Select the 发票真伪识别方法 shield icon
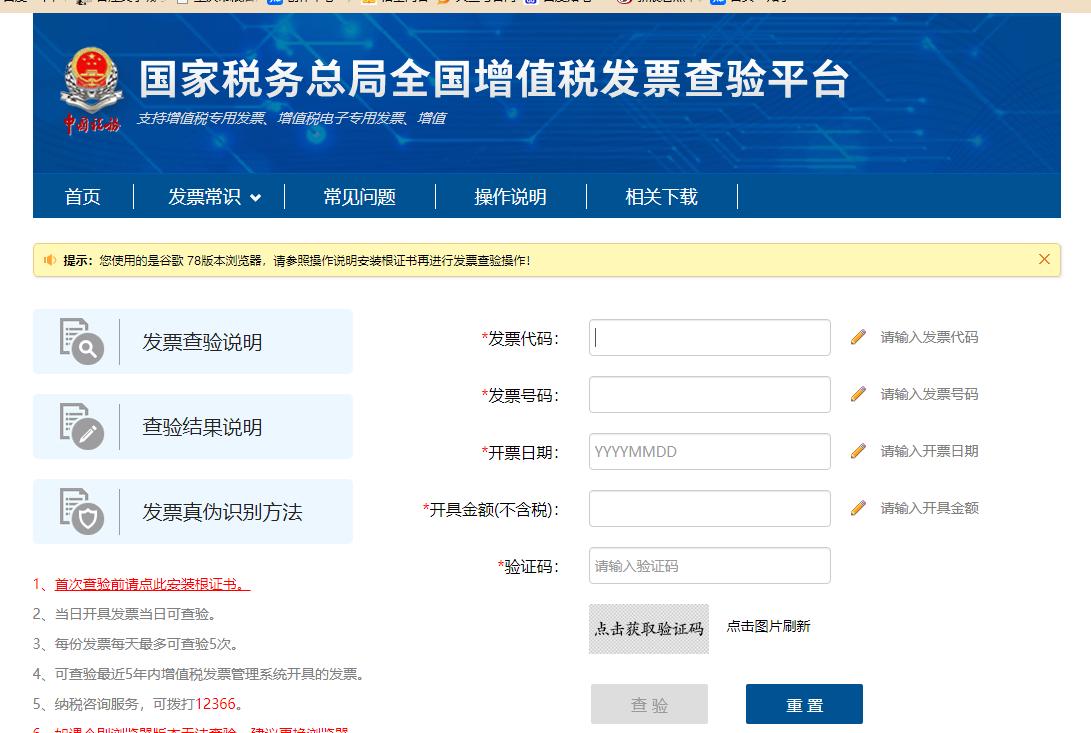The image size is (1091, 733). click(x=80, y=510)
